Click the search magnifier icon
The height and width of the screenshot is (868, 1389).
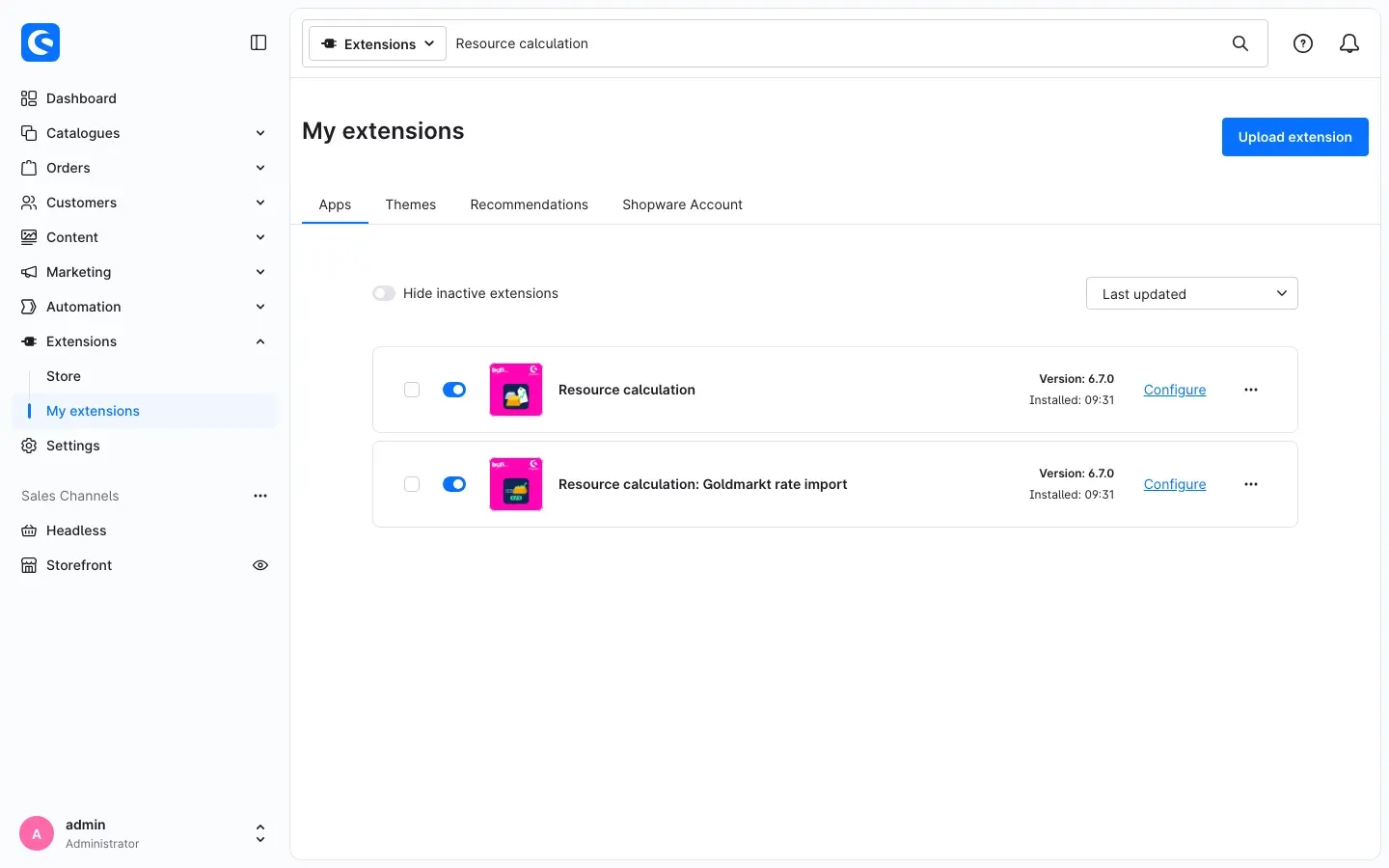pyautogui.click(x=1240, y=43)
